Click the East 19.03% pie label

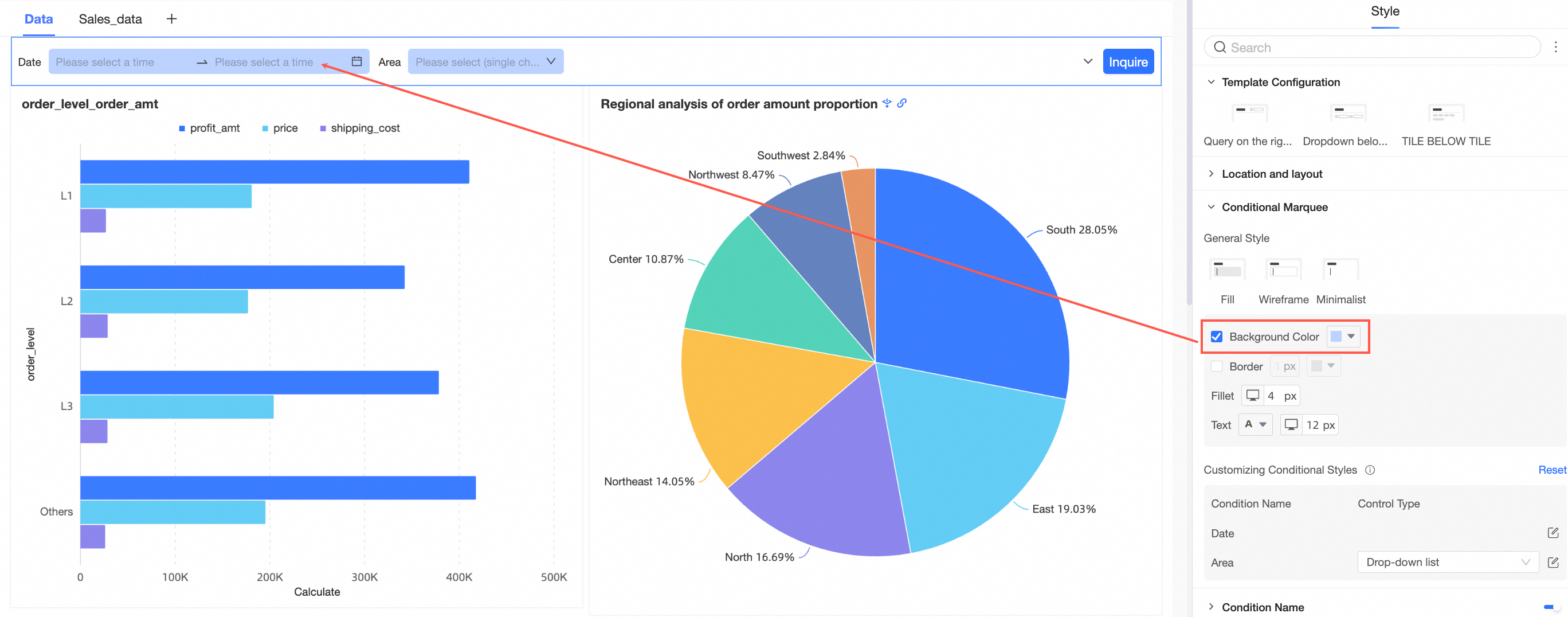1064,509
